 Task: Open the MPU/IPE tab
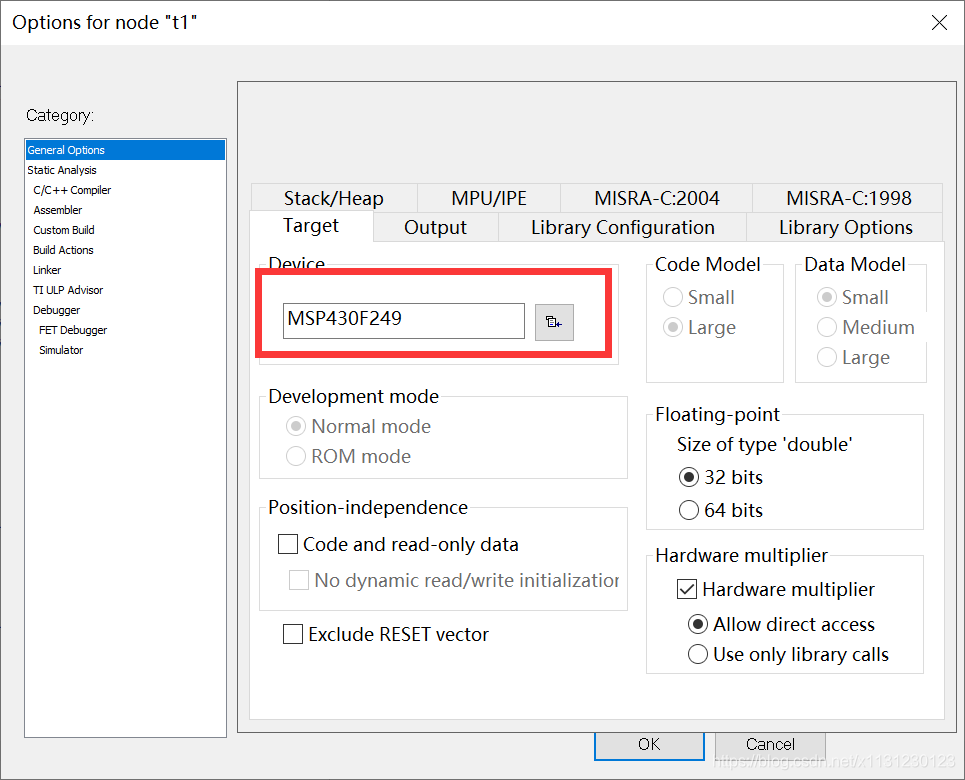click(x=489, y=198)
